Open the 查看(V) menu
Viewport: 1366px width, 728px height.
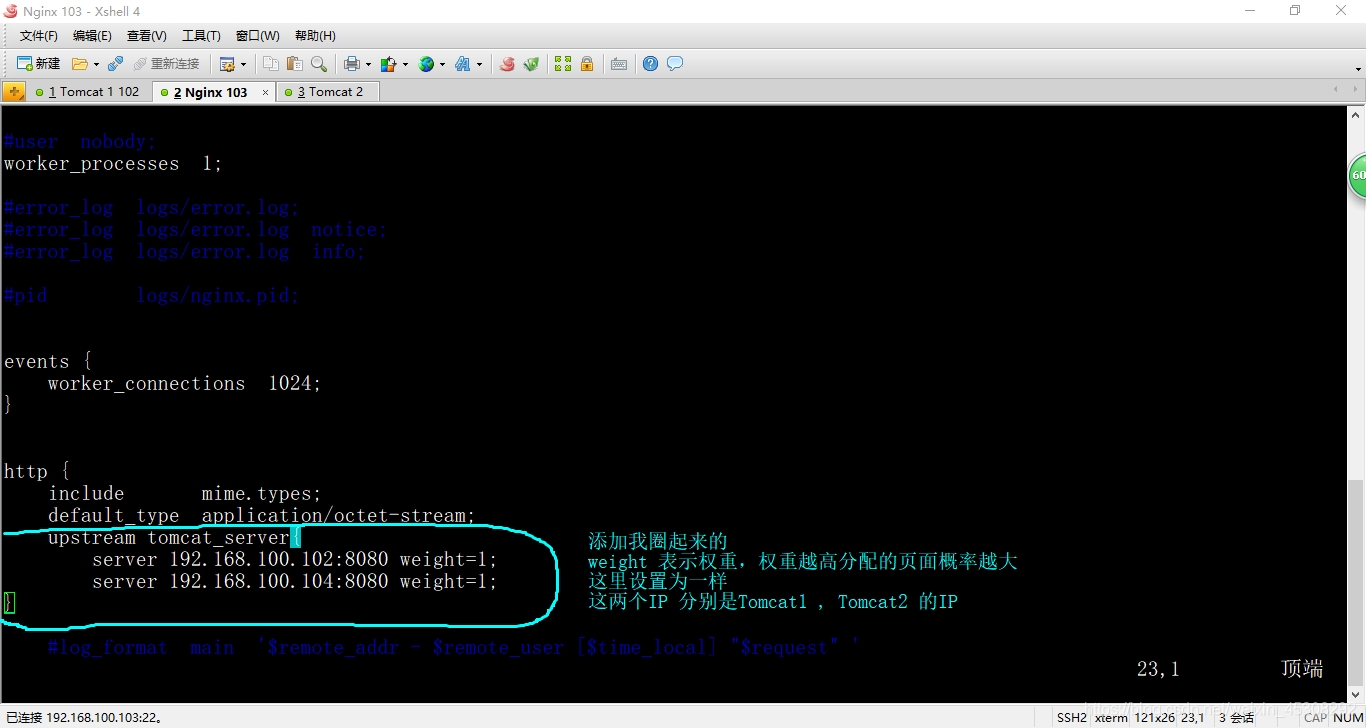(147, 36)
